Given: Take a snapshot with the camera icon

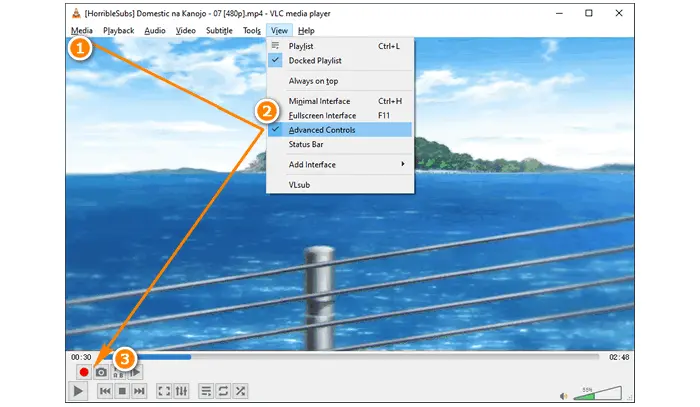Looking at the screenshot, I should point(101,372).
